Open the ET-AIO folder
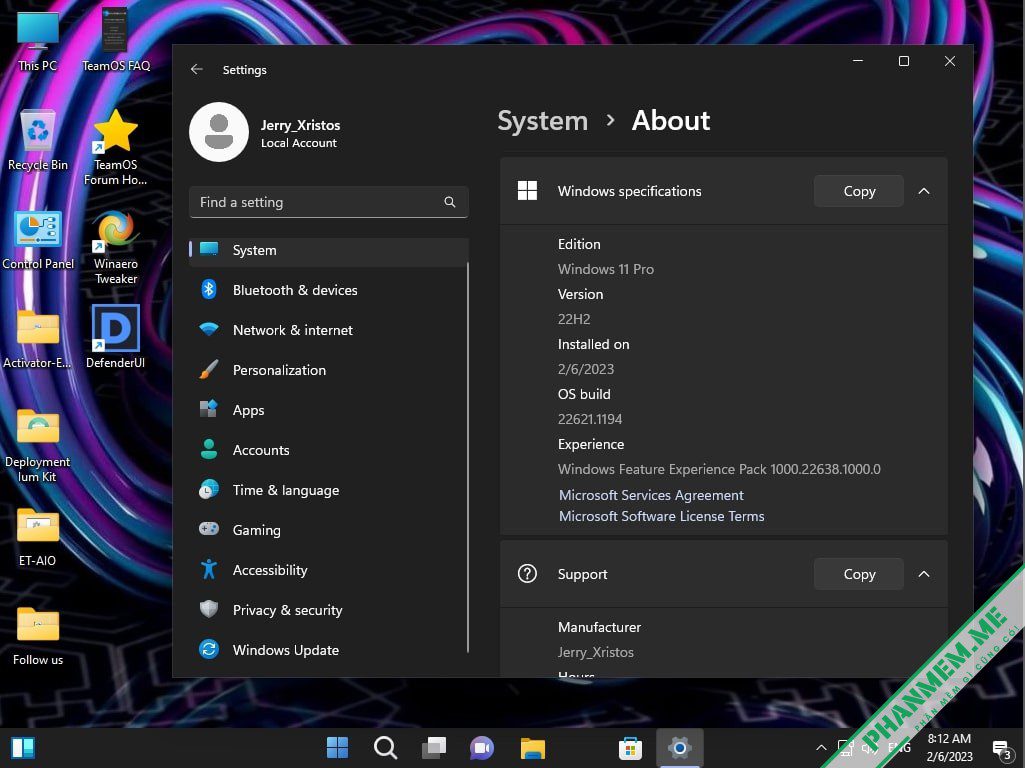Screen dimensions: 1025x768 click(x=37, y=537)
